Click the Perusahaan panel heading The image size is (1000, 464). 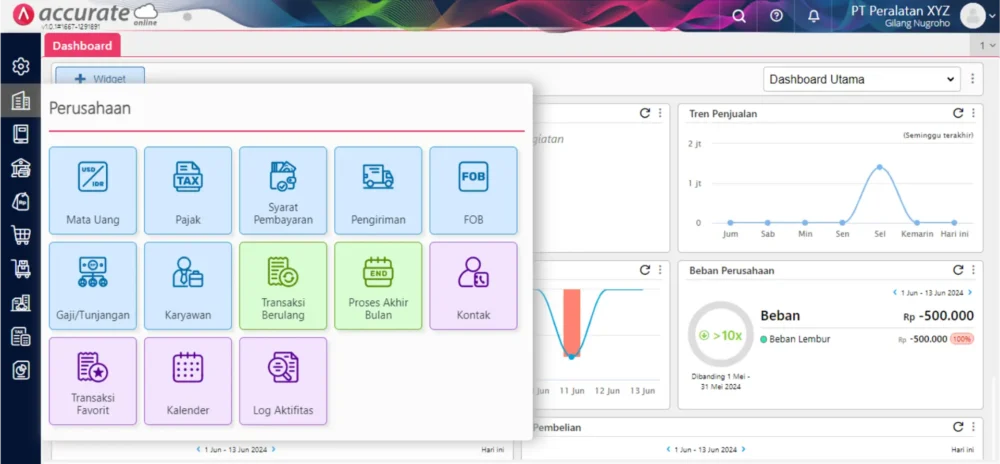90,108
